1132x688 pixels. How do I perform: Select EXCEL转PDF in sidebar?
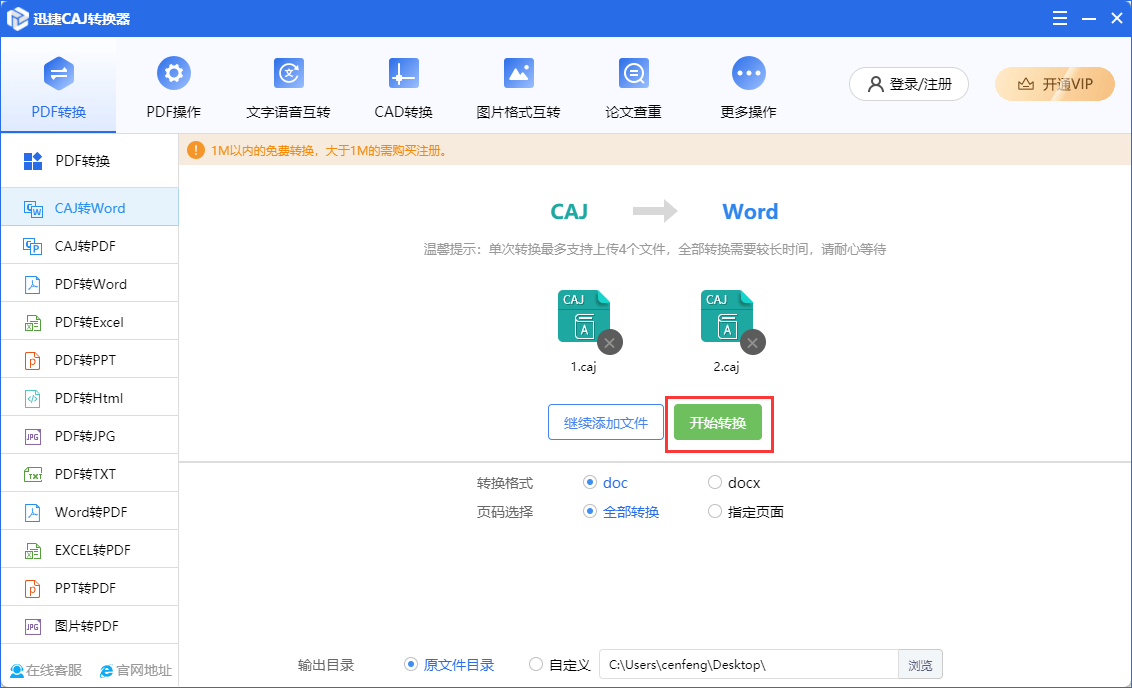pos(90,549)
